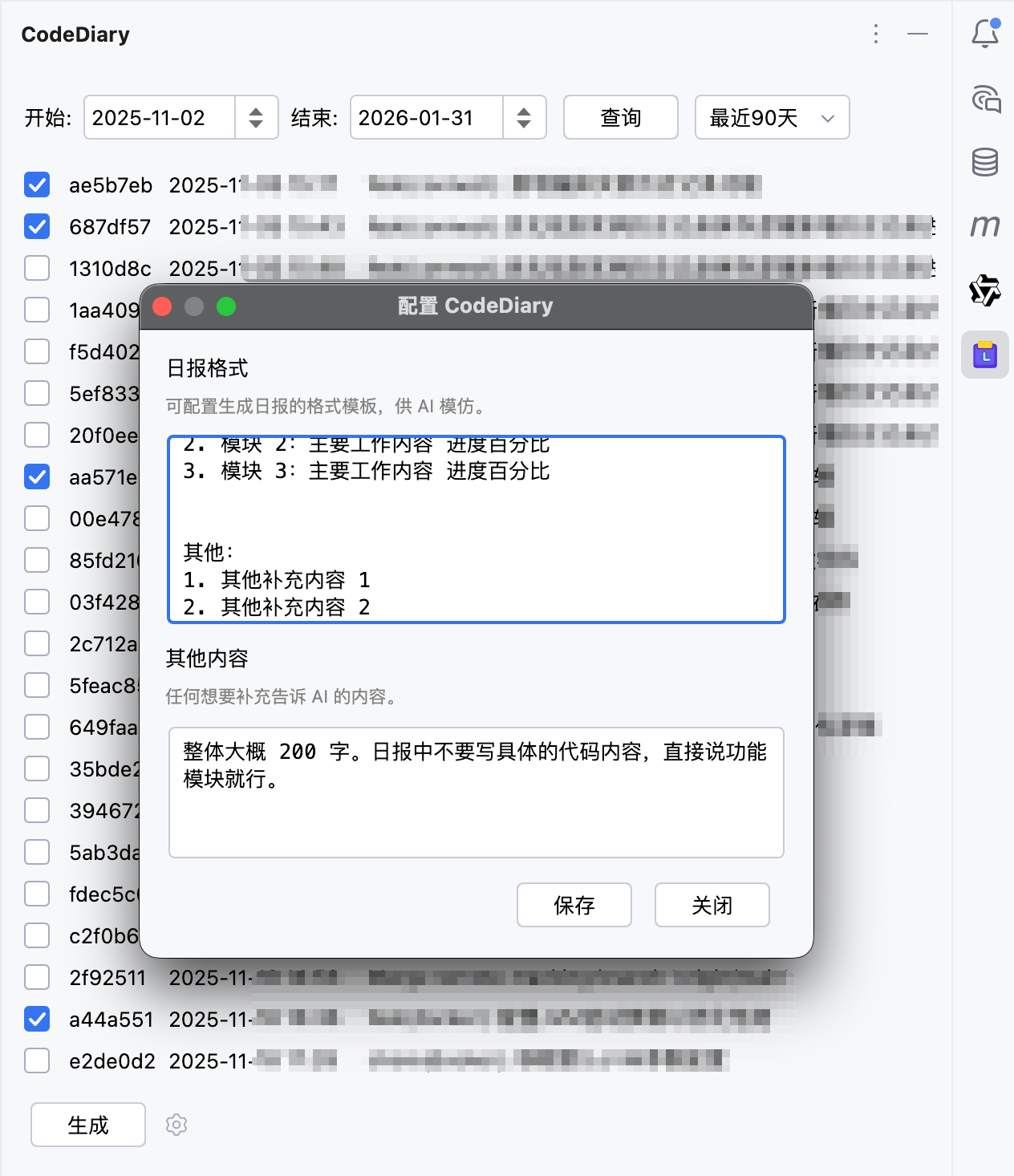Check commit e2de0d2
1014x1176 pixels.
click(37, 1060)
